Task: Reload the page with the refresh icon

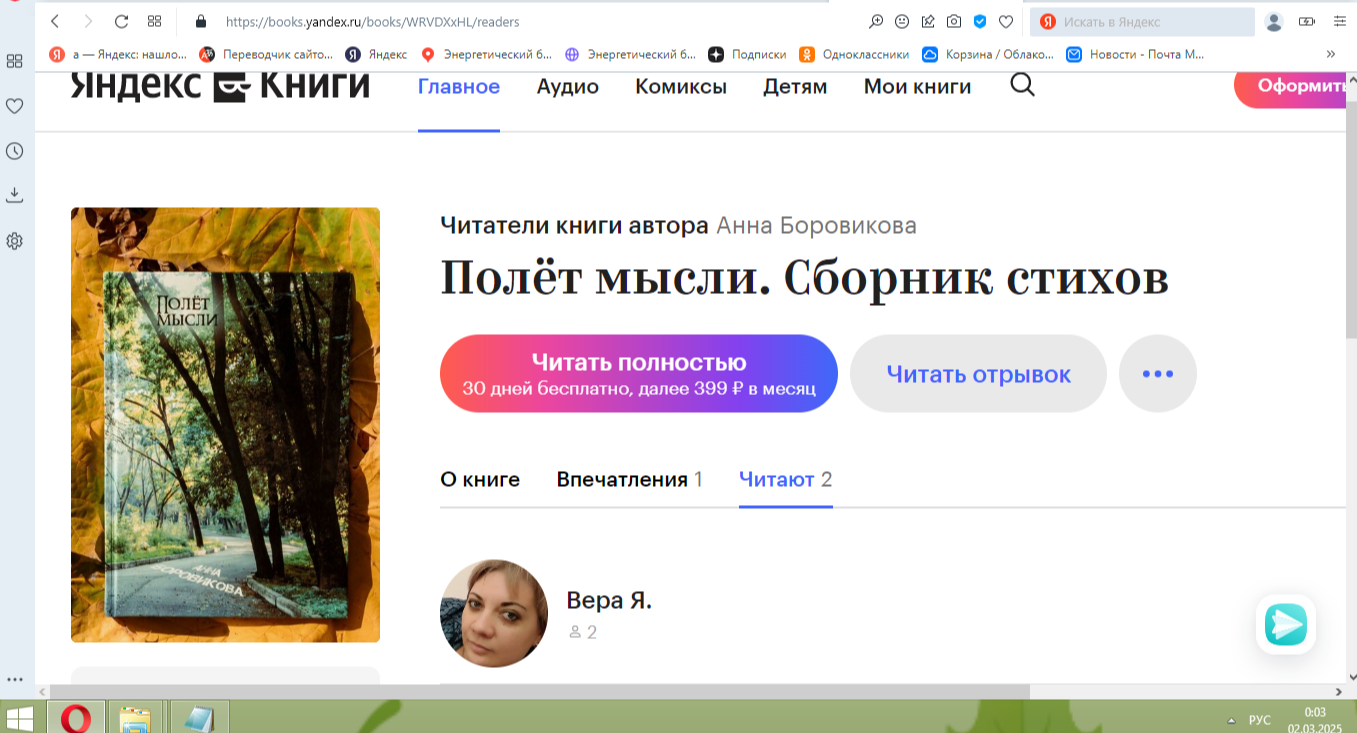Action: click(x=121, y=21)
